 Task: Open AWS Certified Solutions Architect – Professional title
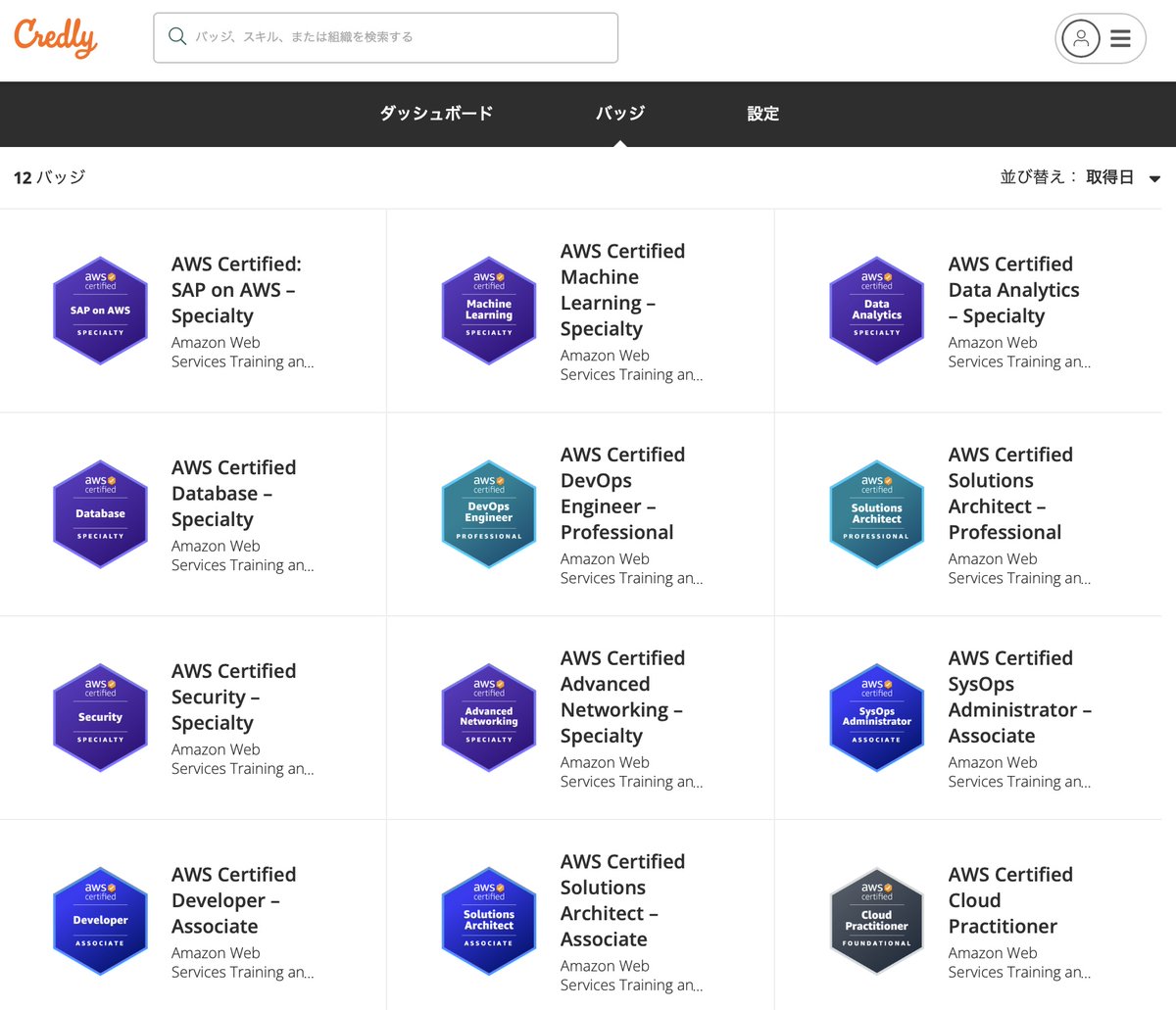[x=1011, y=494]
